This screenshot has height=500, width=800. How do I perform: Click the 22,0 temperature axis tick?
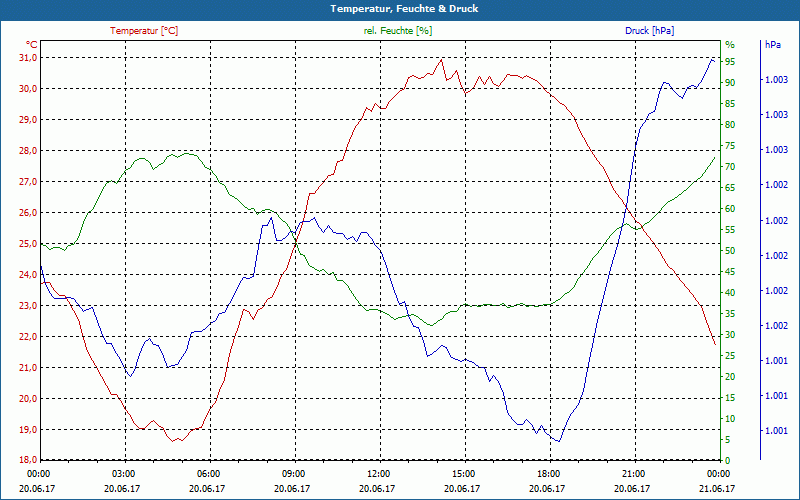[28, 337]
